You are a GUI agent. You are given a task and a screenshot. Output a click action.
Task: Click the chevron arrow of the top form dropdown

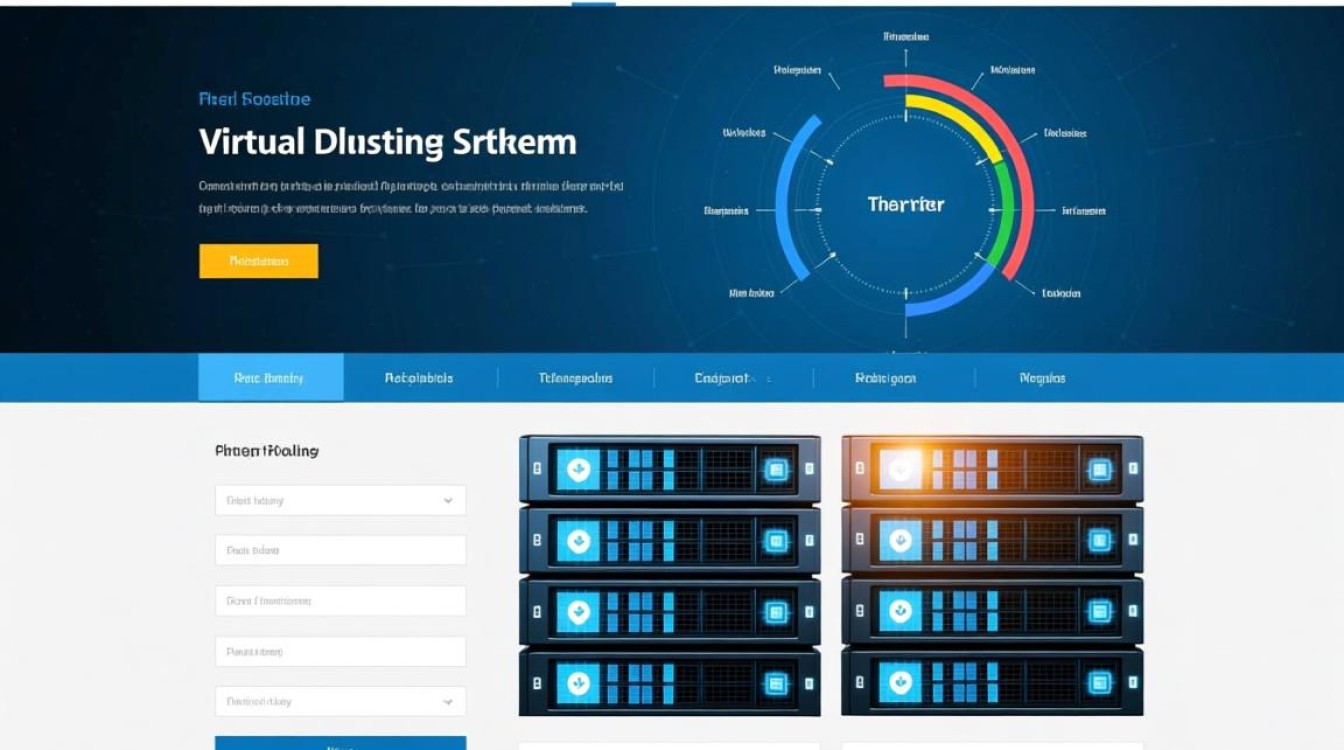tap(448, 500)
